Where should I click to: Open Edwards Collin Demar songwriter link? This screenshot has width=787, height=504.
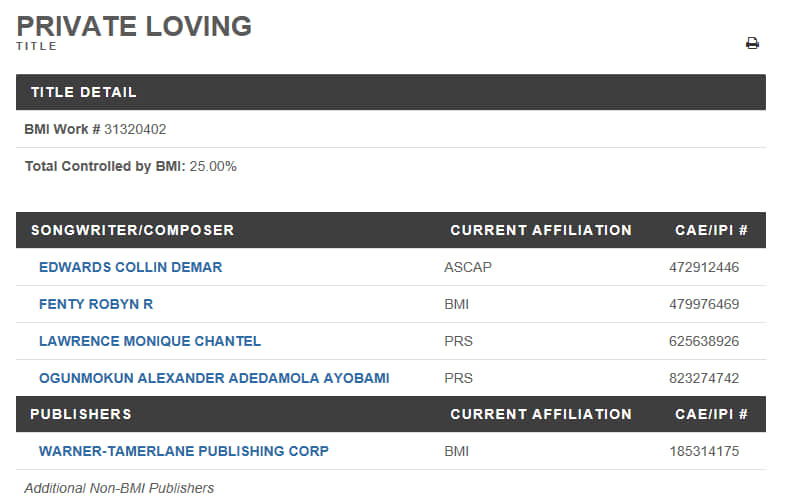[130, 267]
